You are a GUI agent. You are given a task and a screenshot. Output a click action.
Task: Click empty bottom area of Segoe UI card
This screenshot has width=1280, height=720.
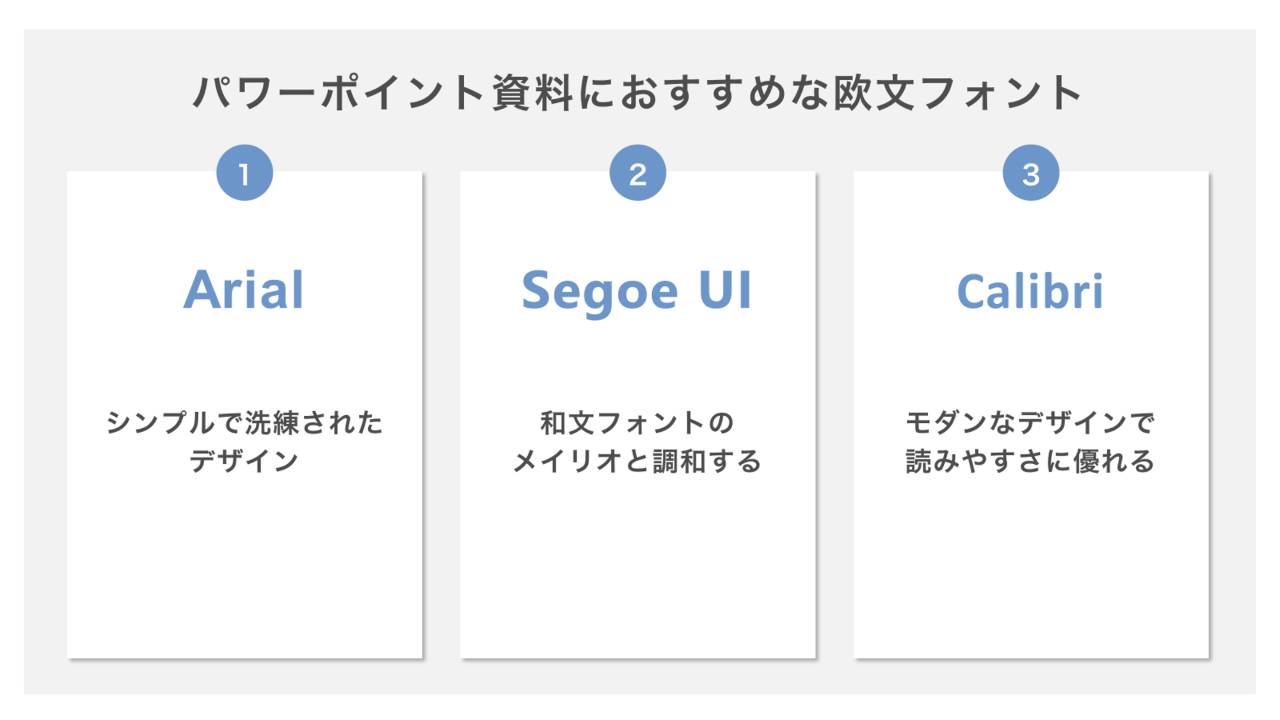coord(637,580)
